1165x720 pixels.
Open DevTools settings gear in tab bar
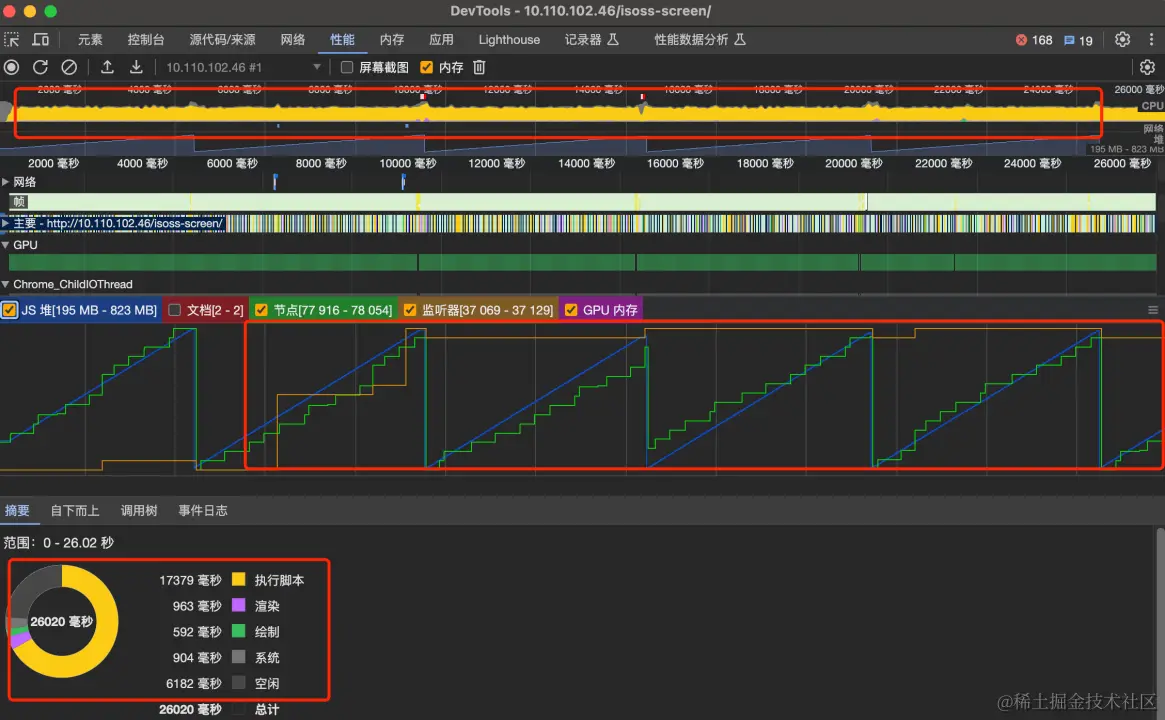pos(1123,39)
